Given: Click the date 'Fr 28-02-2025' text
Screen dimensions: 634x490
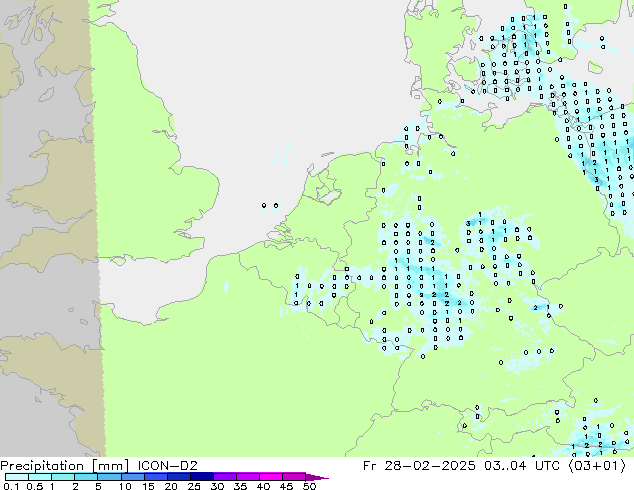Looking at the screenshot, I should coord(419,465).
